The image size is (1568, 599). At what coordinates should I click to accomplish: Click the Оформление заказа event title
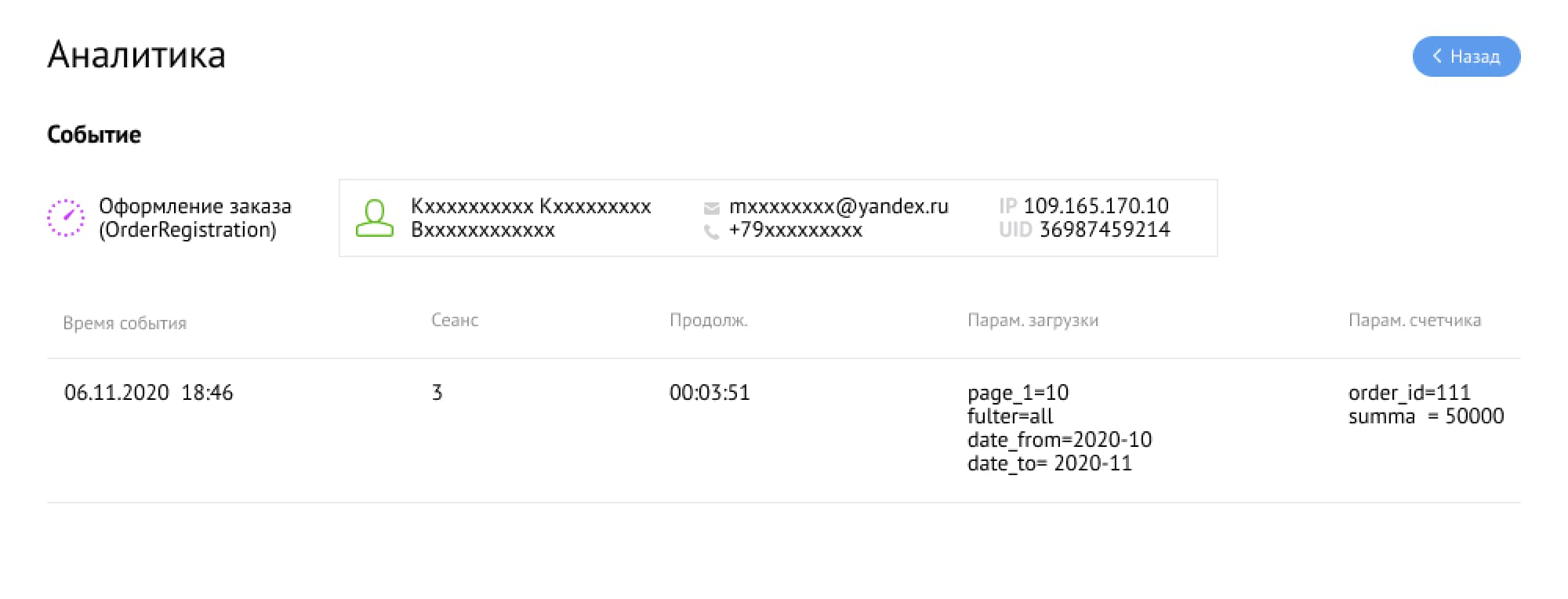(x=195, y=206)
